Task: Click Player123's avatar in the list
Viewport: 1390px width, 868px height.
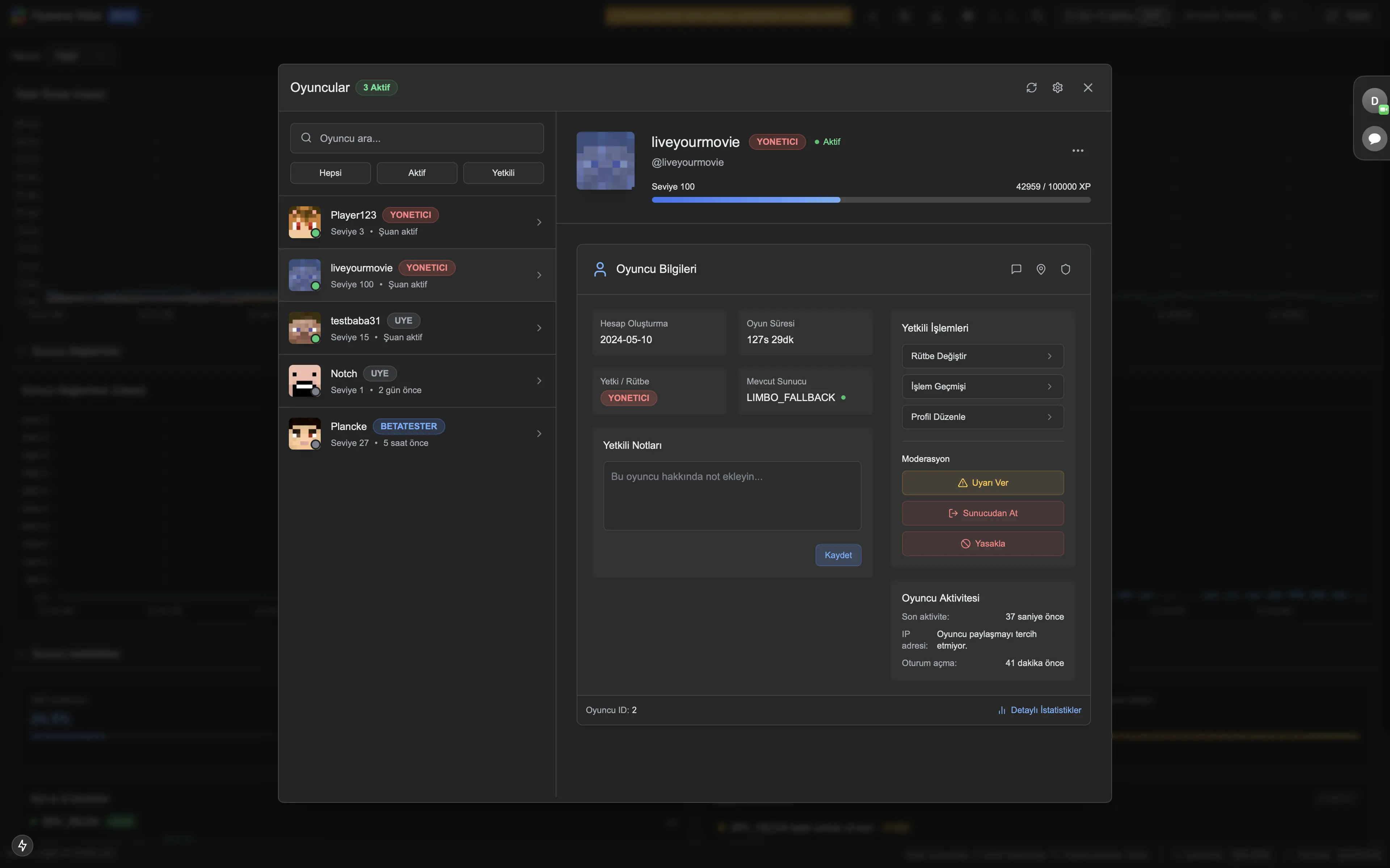Action: [304, 222]
